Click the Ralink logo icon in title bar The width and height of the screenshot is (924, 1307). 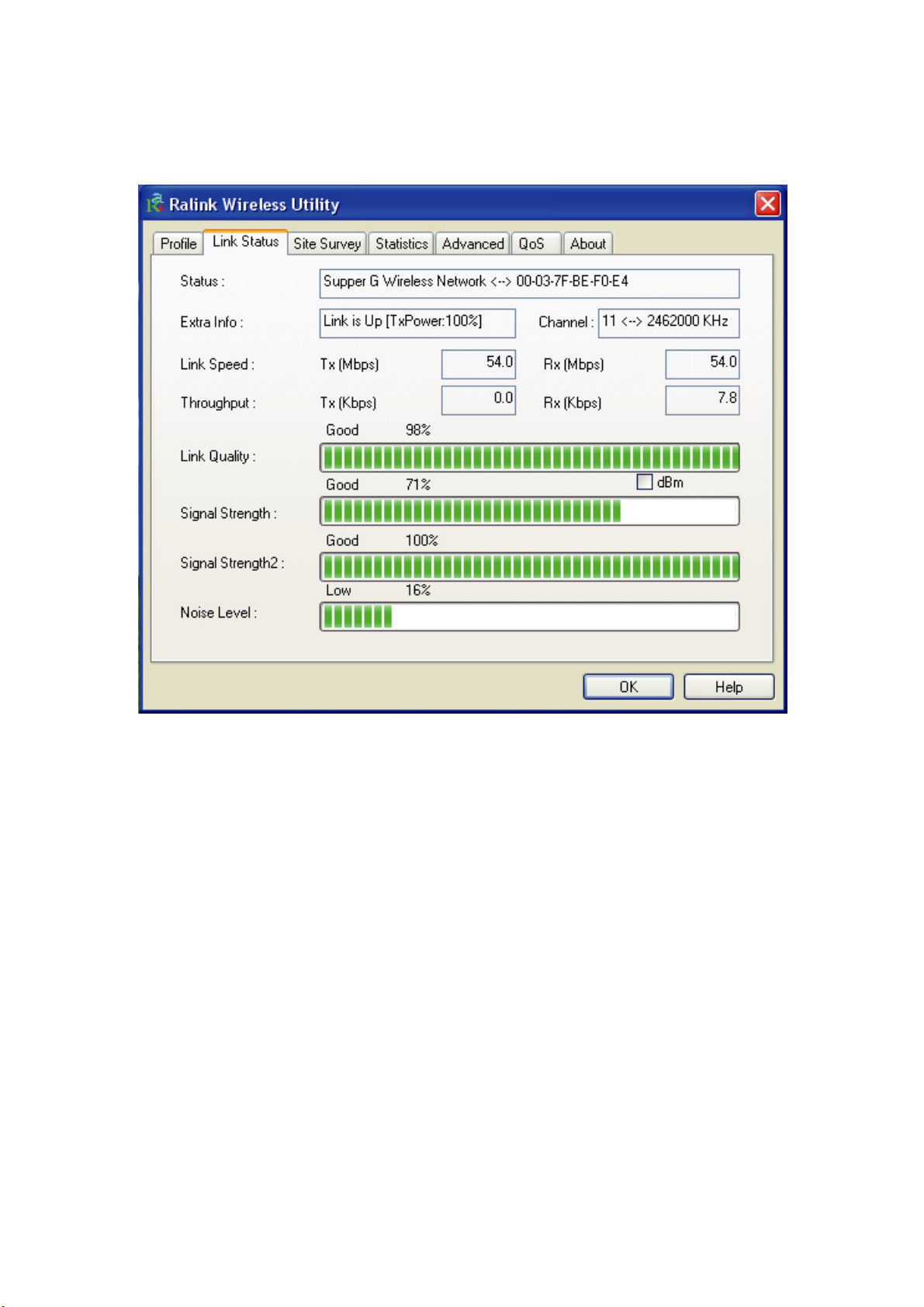coord(155,204)
